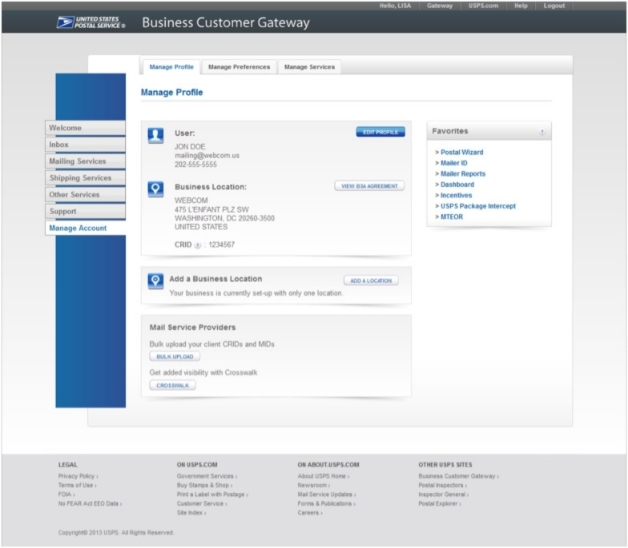Open Other Services in the sidebar

pyautogui.click(x=85, y=195)
